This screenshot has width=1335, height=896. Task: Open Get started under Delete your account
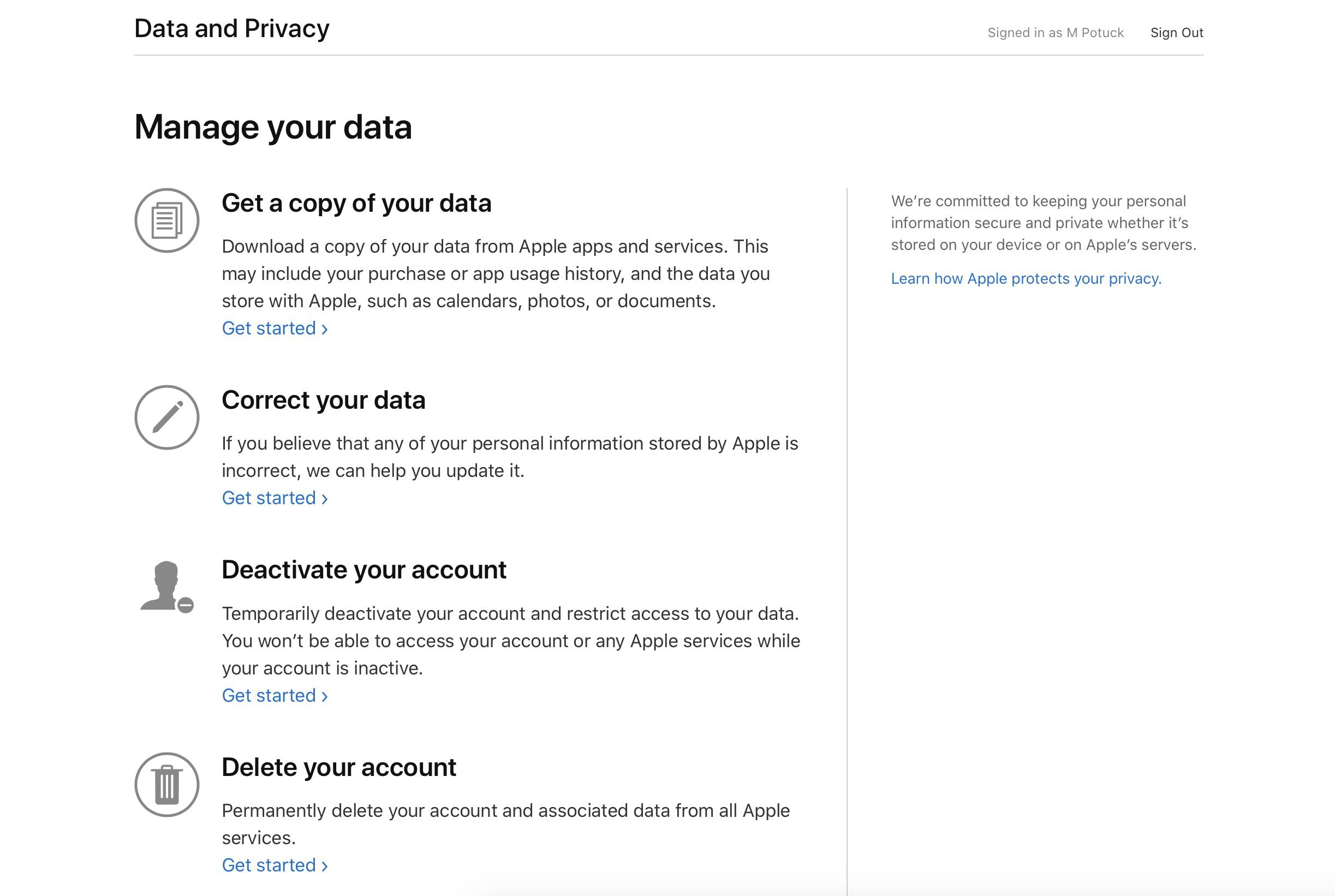(269, 865)
